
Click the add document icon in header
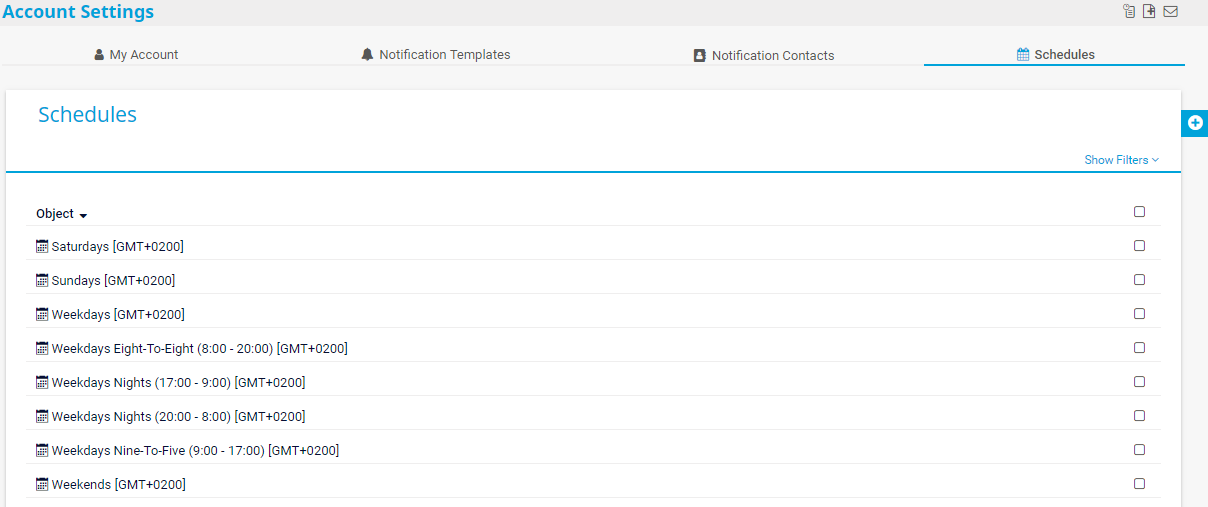(x=1150, y=12)
